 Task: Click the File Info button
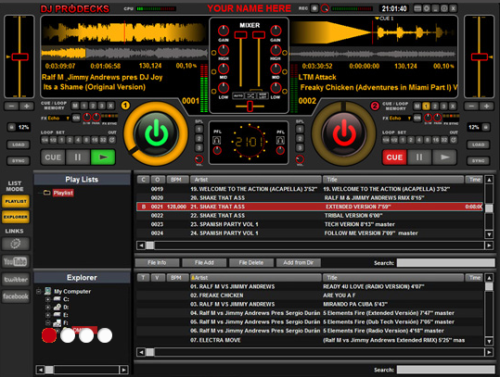pyautogui.click(x=157, y=263)
